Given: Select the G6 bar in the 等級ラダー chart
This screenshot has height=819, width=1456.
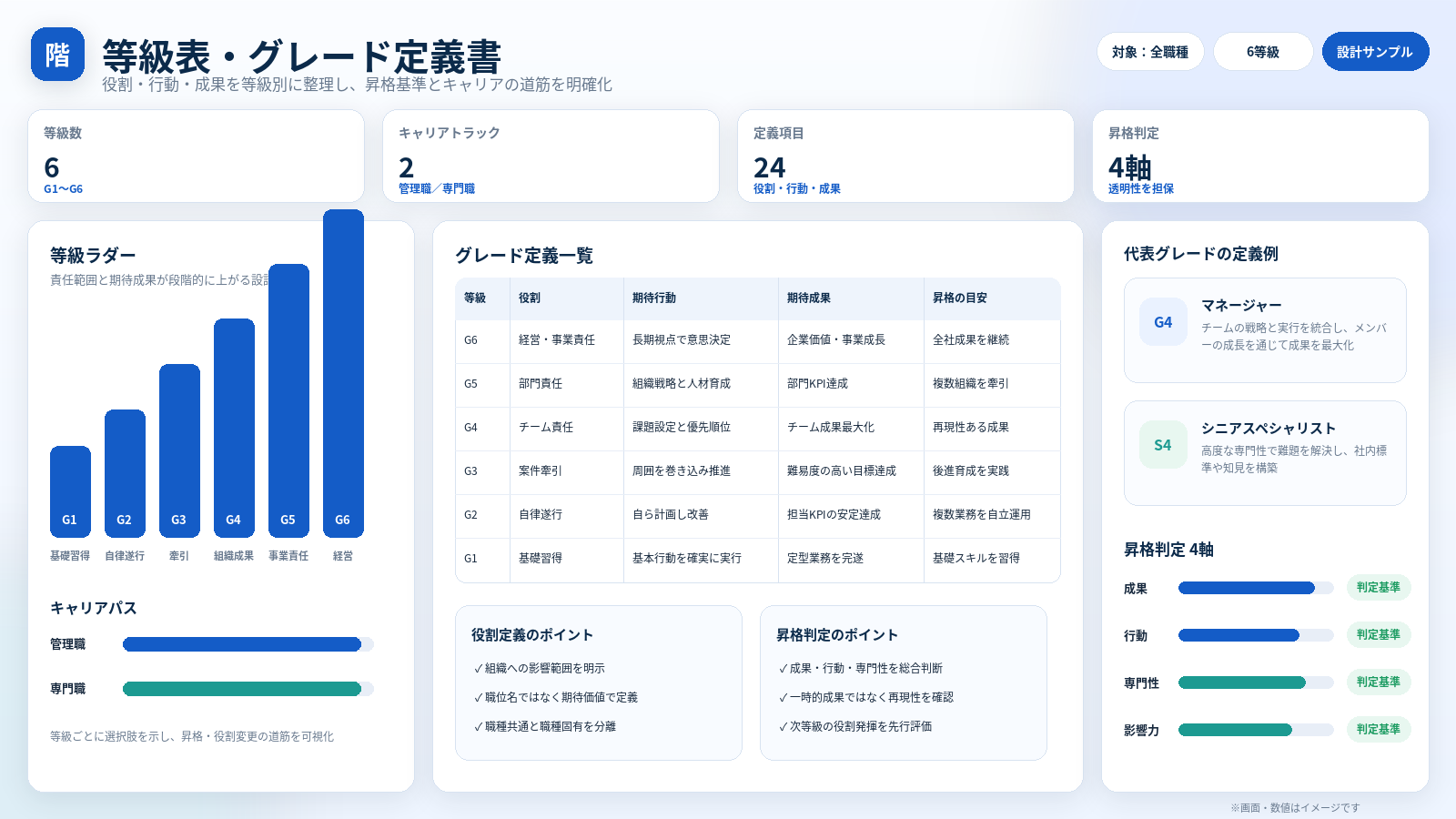Looking at the screenshot, I should 343,373.
